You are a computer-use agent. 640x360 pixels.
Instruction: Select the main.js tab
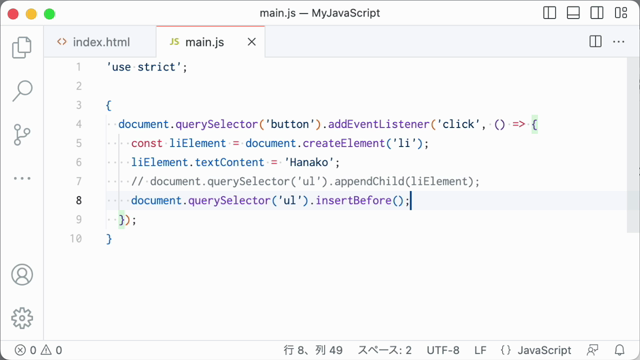(x=204, y=42)
